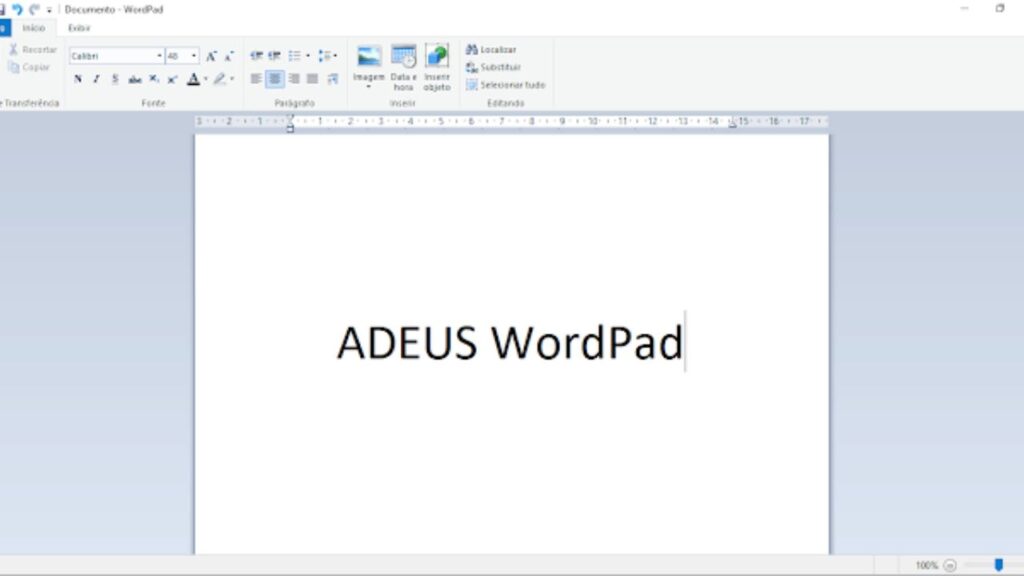Click inside the Calibri font name field
Screen dimensions: 1024x576
click(x=112, y=56)
